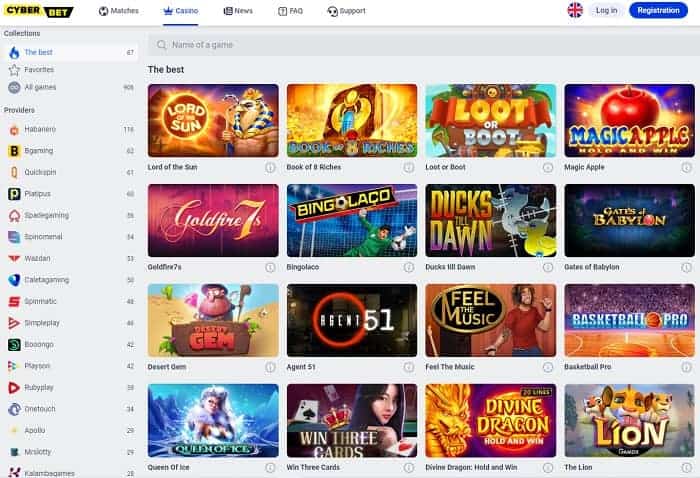Open Desert Gem game thumbnail
The image size is (700, 478).
(213, 320)
